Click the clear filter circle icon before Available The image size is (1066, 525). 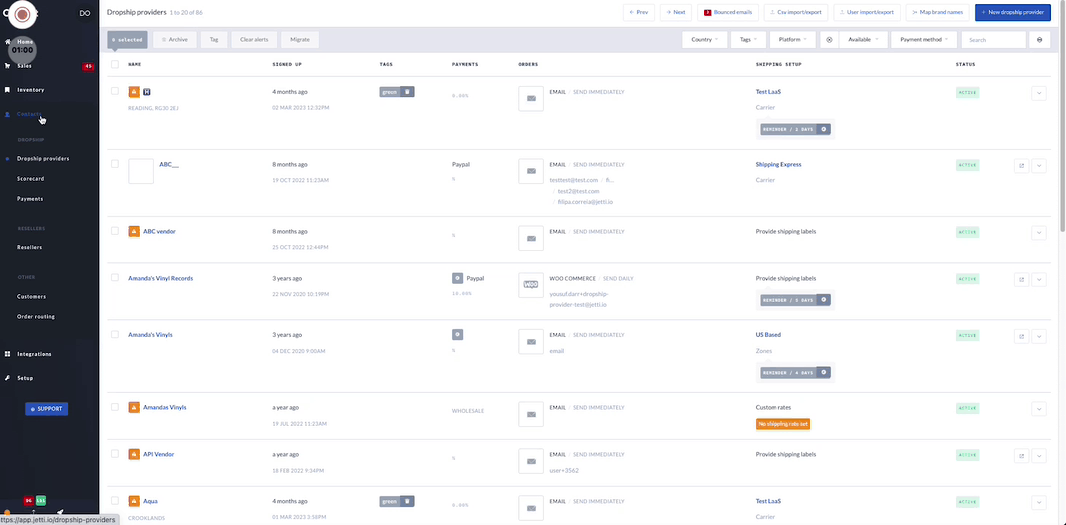click(829, 39)
